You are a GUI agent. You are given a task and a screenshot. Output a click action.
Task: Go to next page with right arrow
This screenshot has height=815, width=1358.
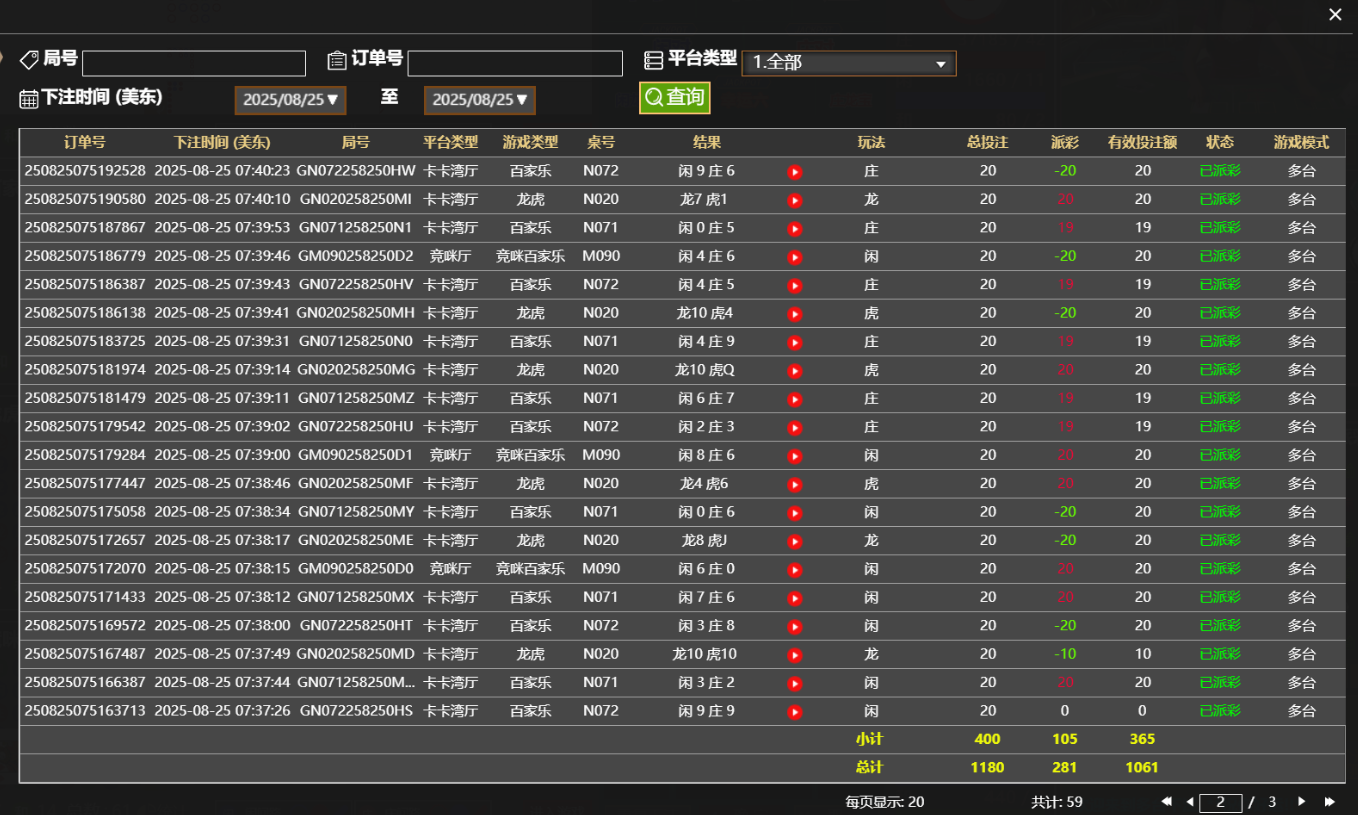click(1301, 801)
